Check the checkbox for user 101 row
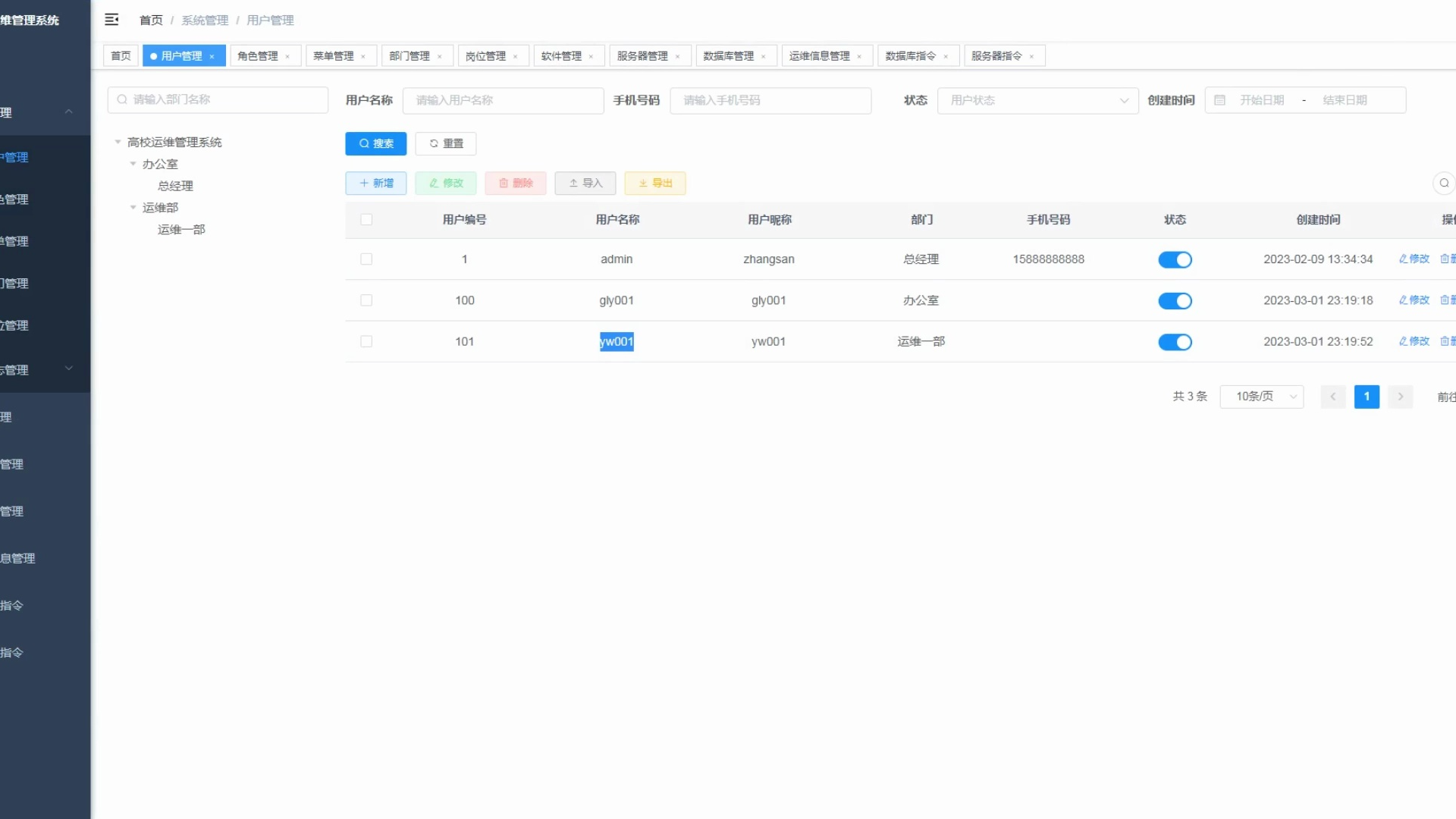 pyautogui.click(x=366, y=341)
